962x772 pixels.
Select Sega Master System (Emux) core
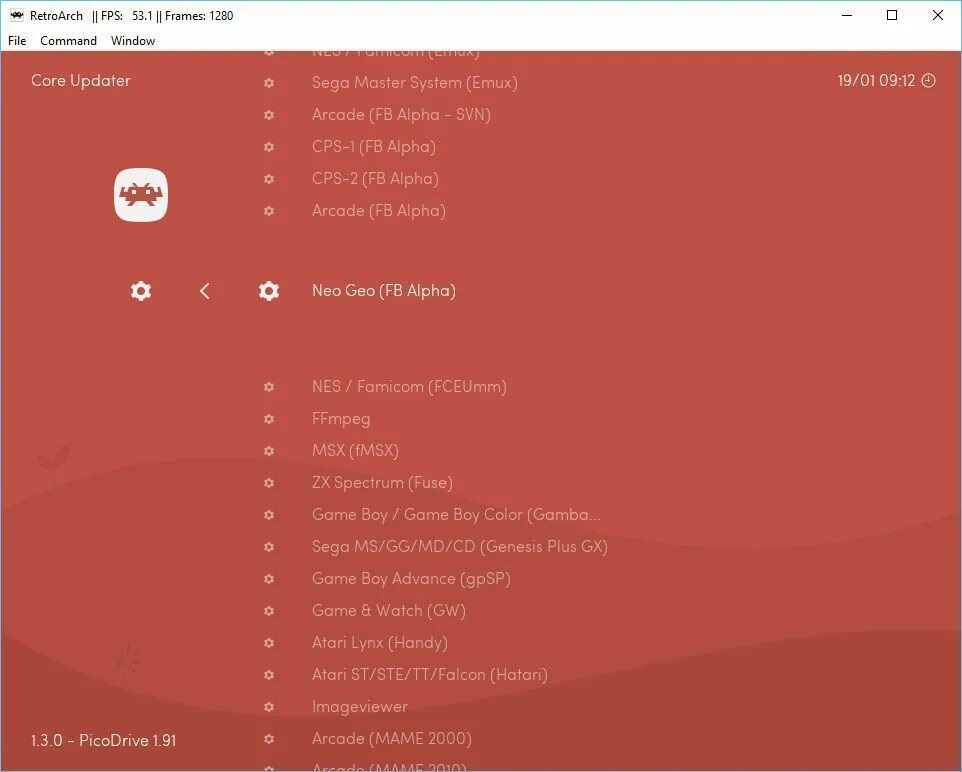(x=415, y=83)
